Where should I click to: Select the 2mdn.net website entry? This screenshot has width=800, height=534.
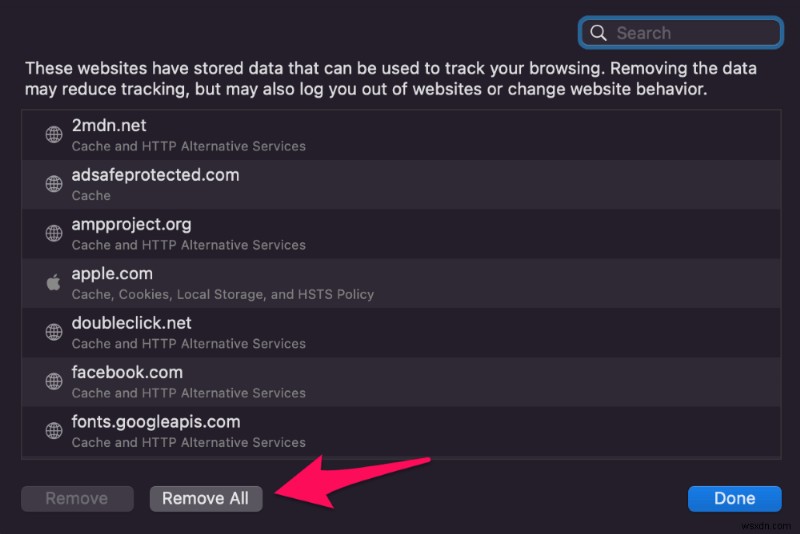click(x=401, y=135)
